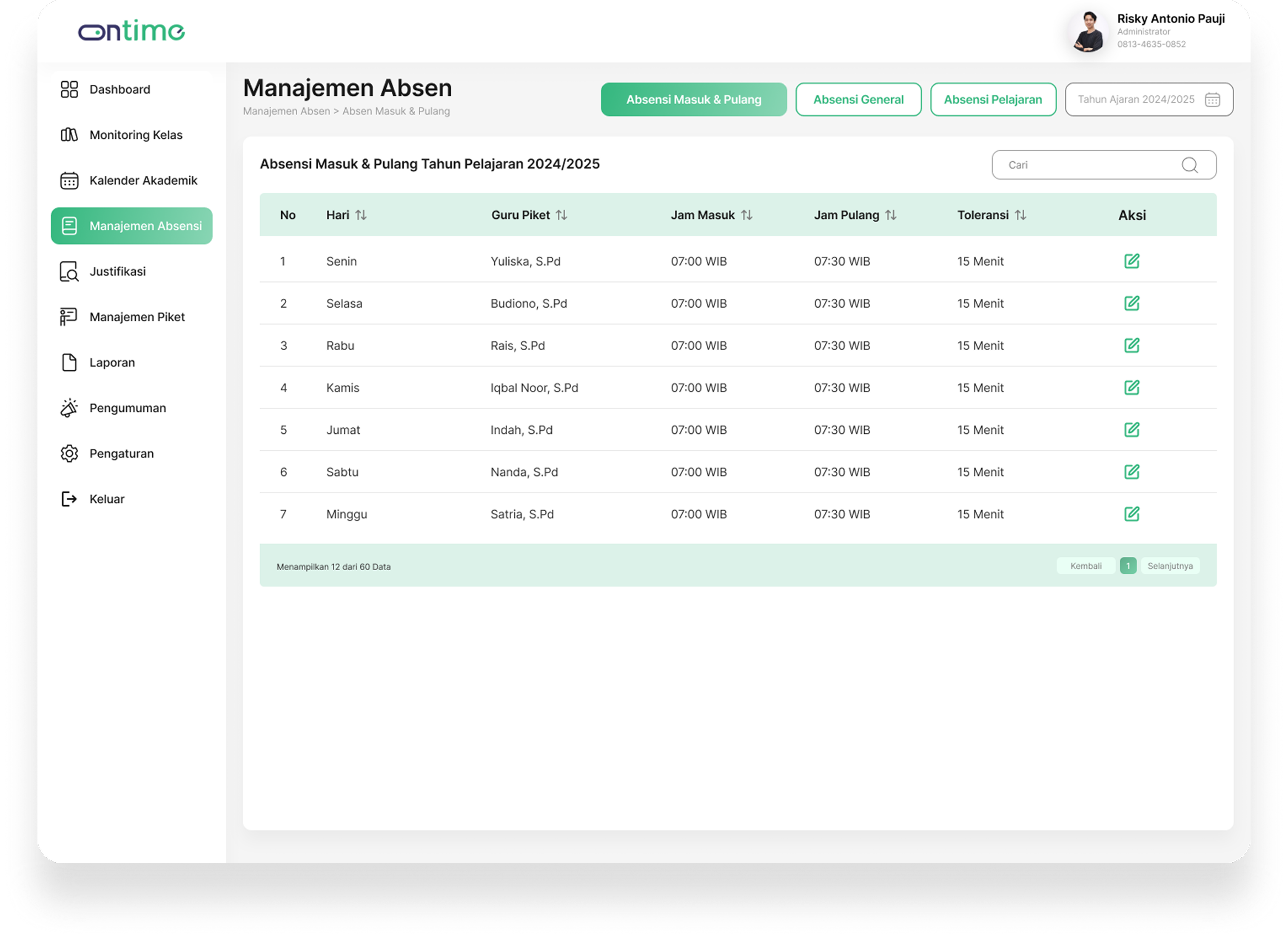Click the Cari search field
Screen dimensions: 1288x938
tap(1103, 165)
